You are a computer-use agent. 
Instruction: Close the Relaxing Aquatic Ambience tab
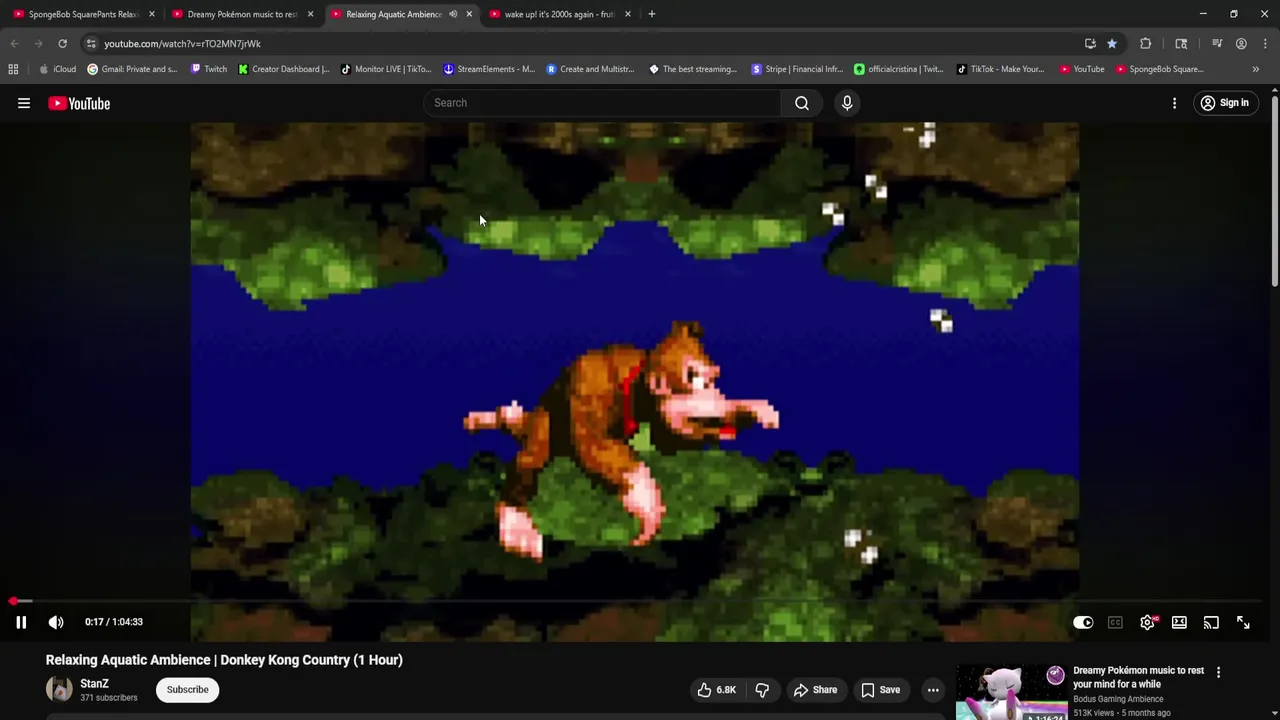coord(469,14)
